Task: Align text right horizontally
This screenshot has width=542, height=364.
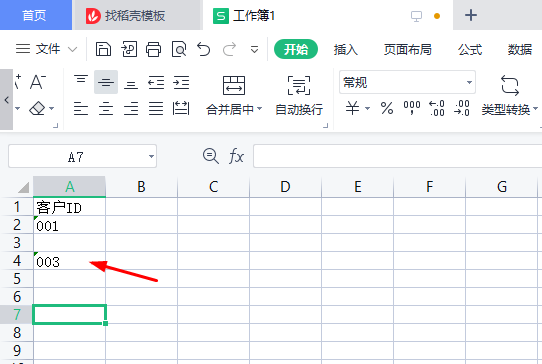Action: point(131,109)
